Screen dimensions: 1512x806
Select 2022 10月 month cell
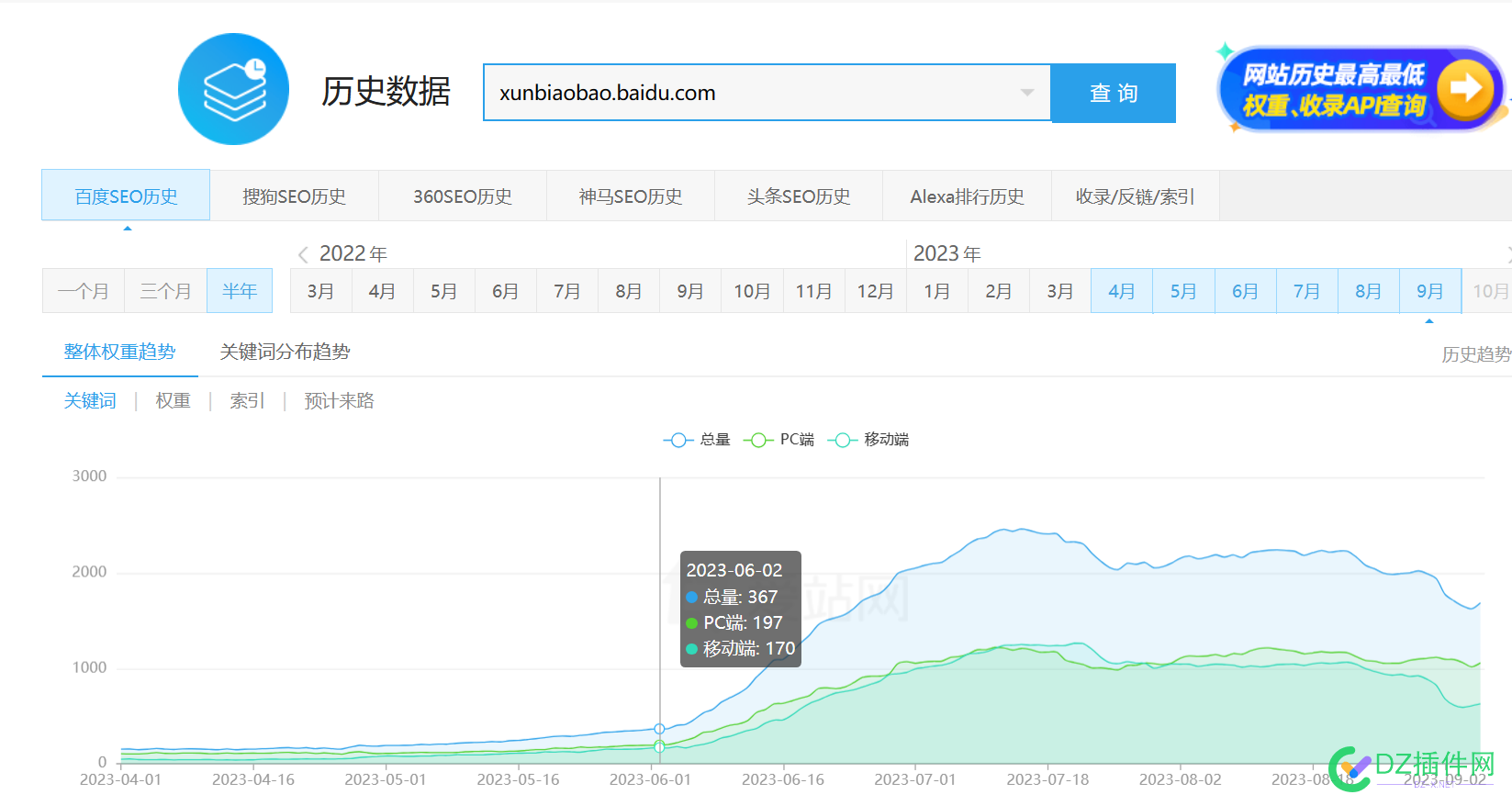[x=752, y=291]
